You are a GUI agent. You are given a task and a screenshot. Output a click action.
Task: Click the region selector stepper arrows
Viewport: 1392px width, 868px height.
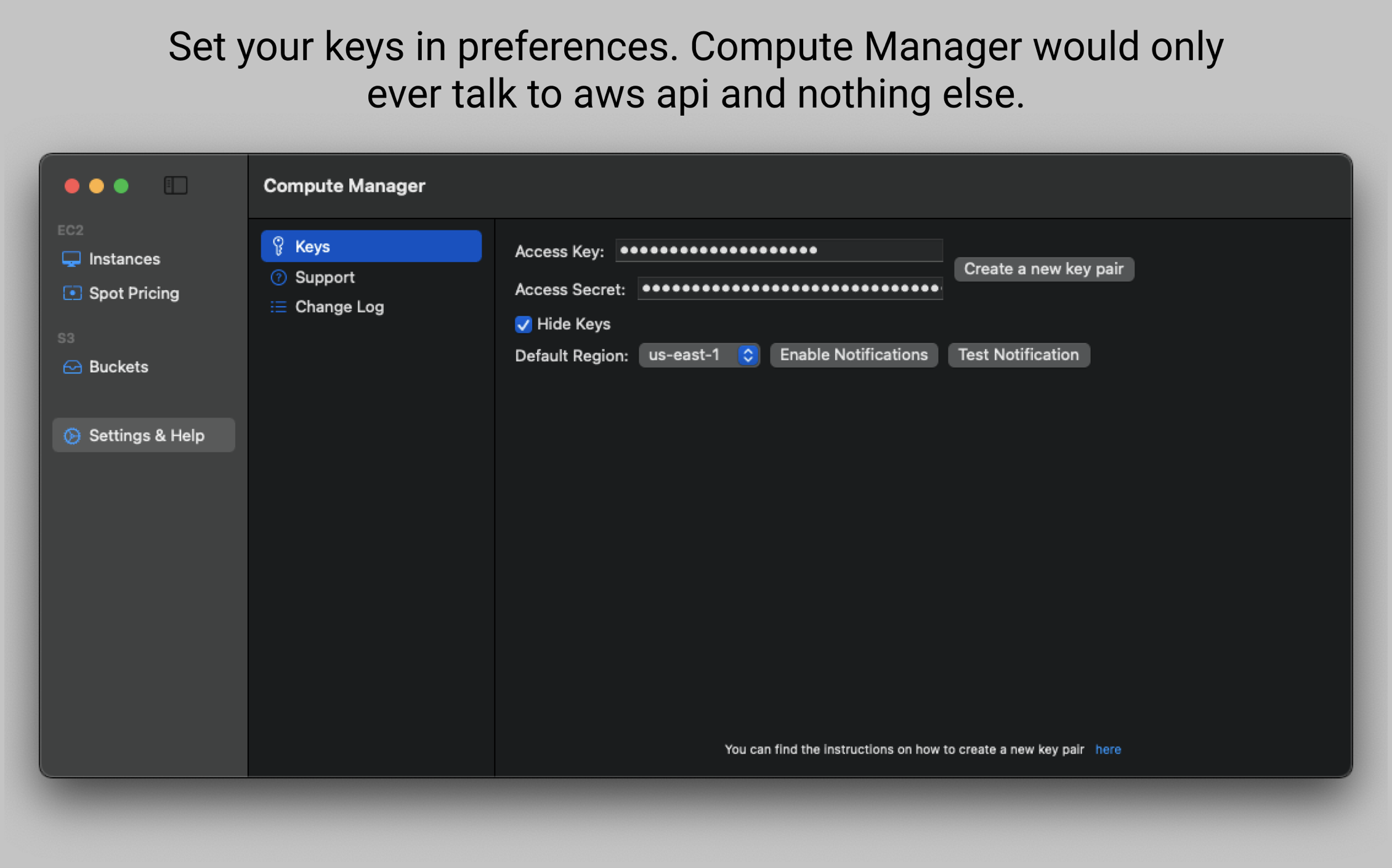pos(748,355)
